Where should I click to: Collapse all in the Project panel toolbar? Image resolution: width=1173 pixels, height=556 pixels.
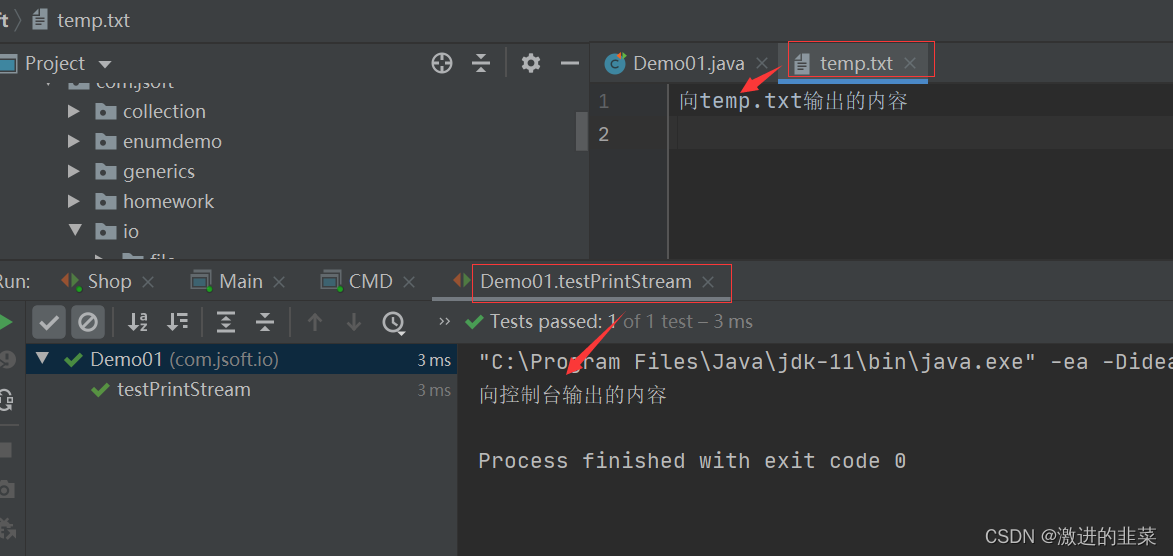(x=481, y=64)
